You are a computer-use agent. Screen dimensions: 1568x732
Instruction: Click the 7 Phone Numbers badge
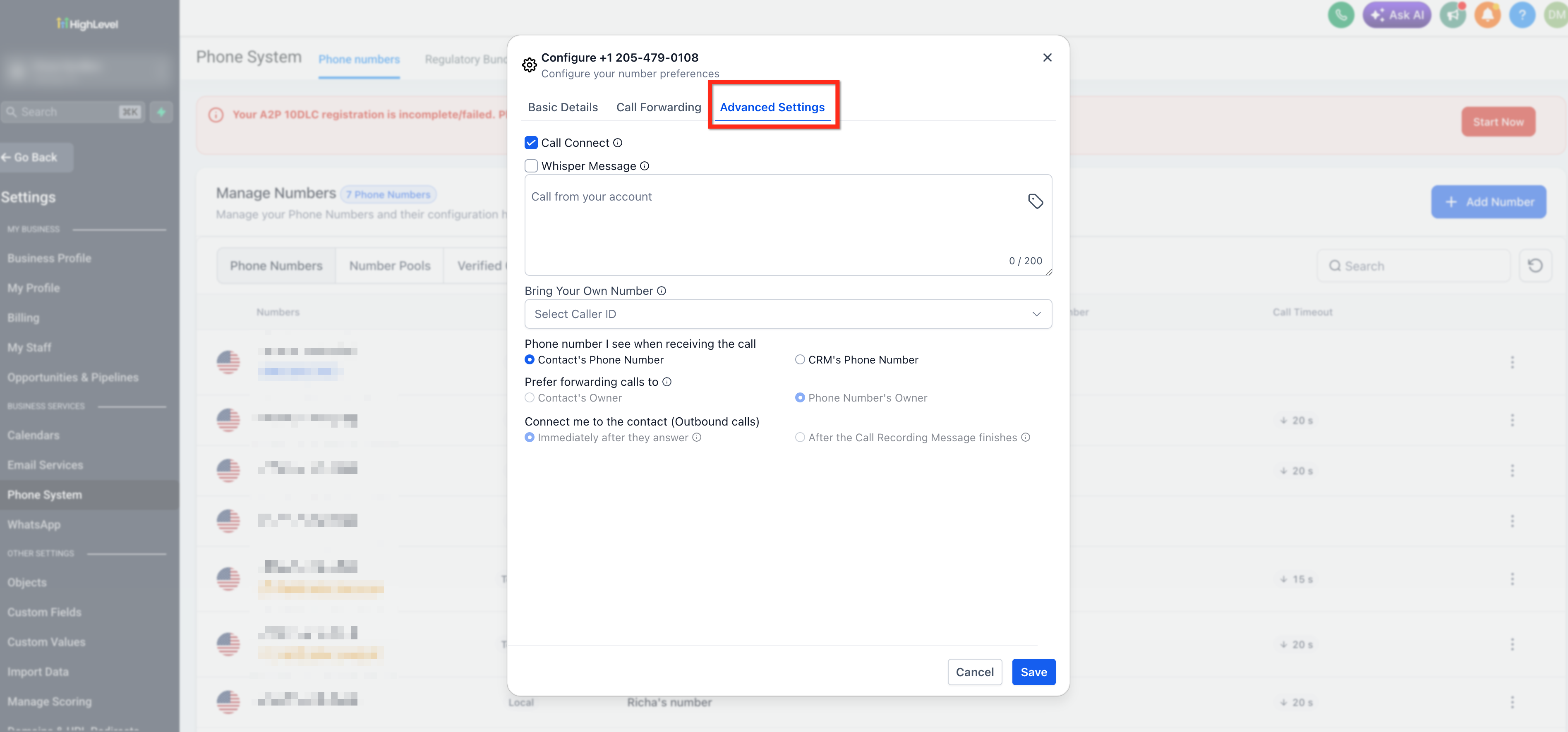tap(388, 195)
